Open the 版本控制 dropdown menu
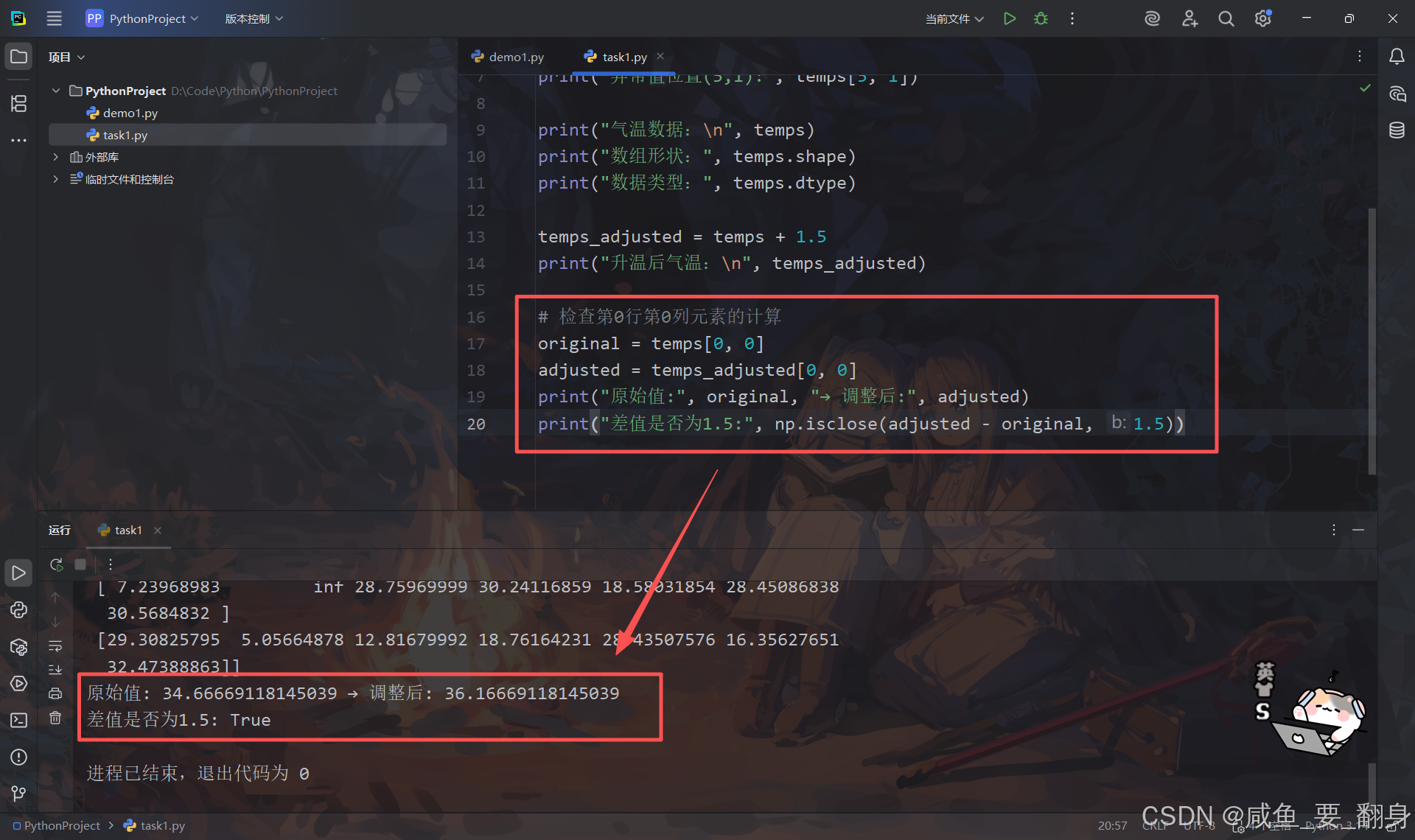 pos(254,18)
